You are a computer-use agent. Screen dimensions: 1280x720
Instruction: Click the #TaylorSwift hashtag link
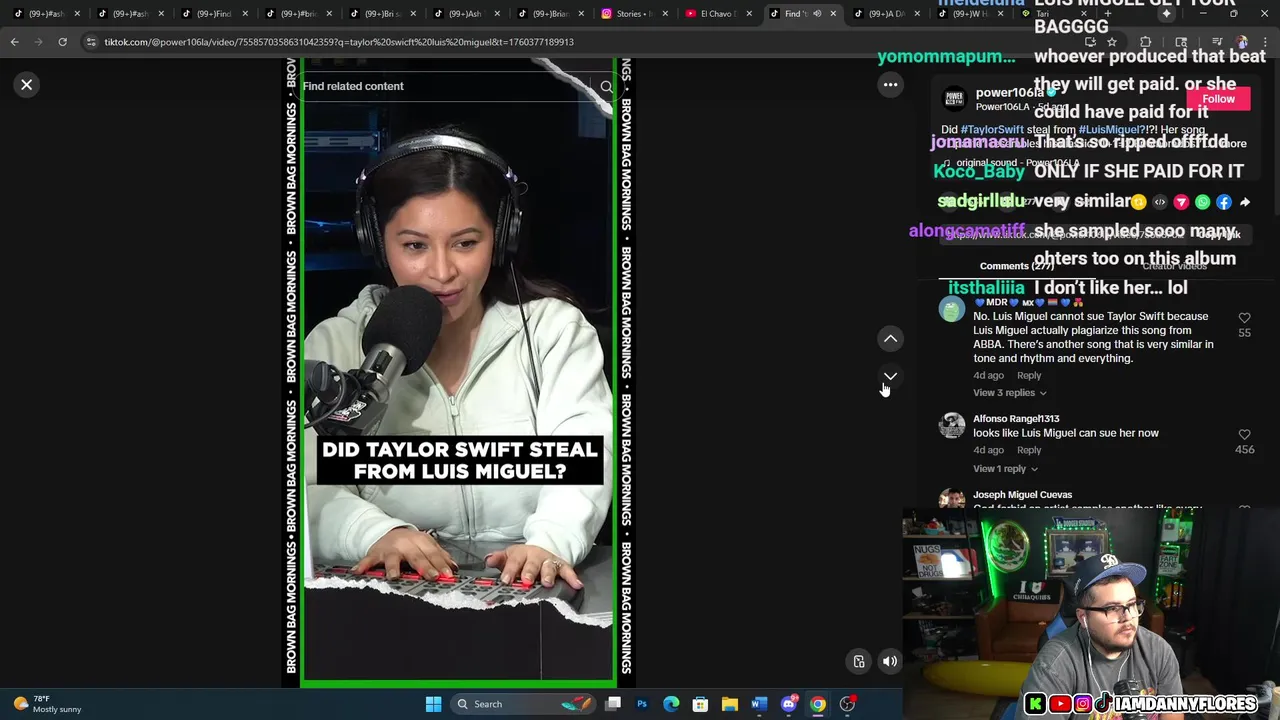pyautogui.click(x=992, y=130)
